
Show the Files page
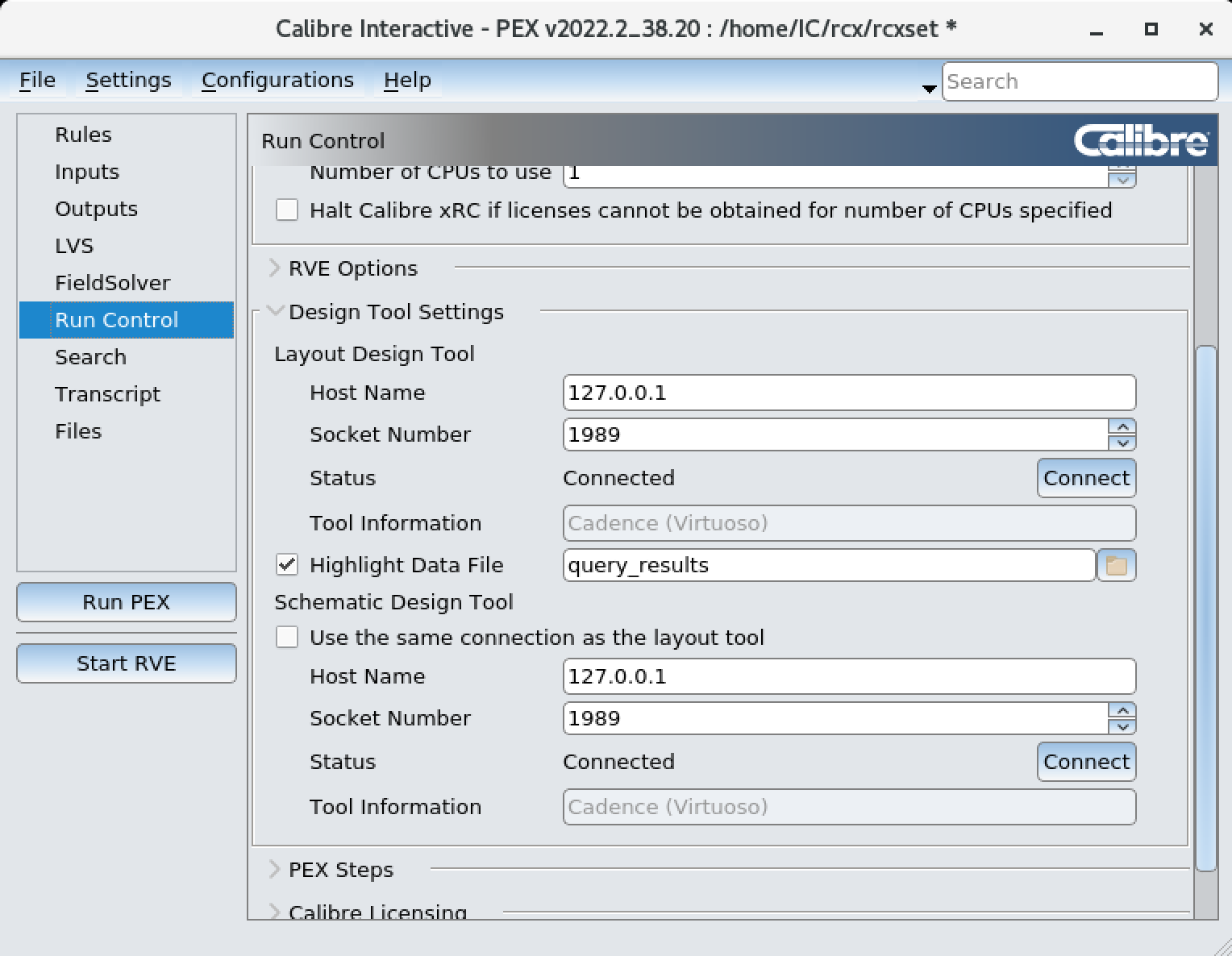[x=127, y=431]
